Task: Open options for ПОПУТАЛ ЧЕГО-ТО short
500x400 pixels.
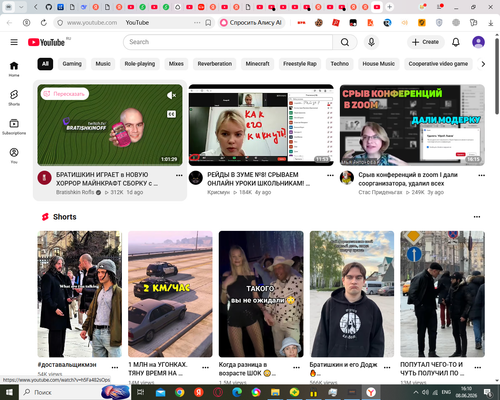Action: point(478,368)
